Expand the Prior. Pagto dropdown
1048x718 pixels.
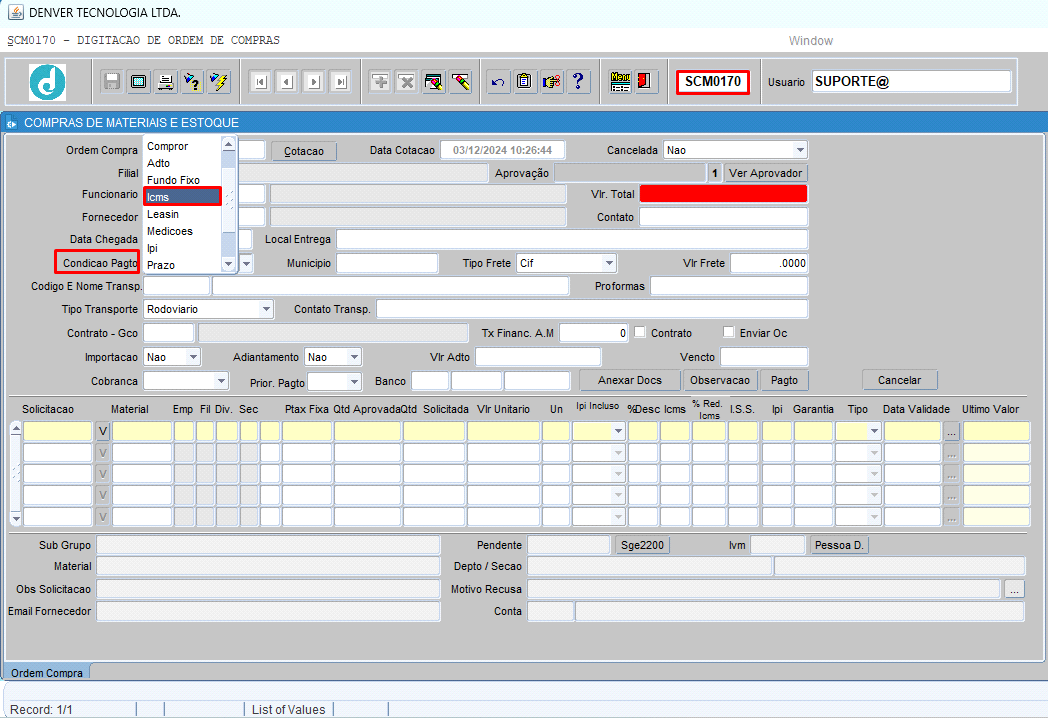354,382
